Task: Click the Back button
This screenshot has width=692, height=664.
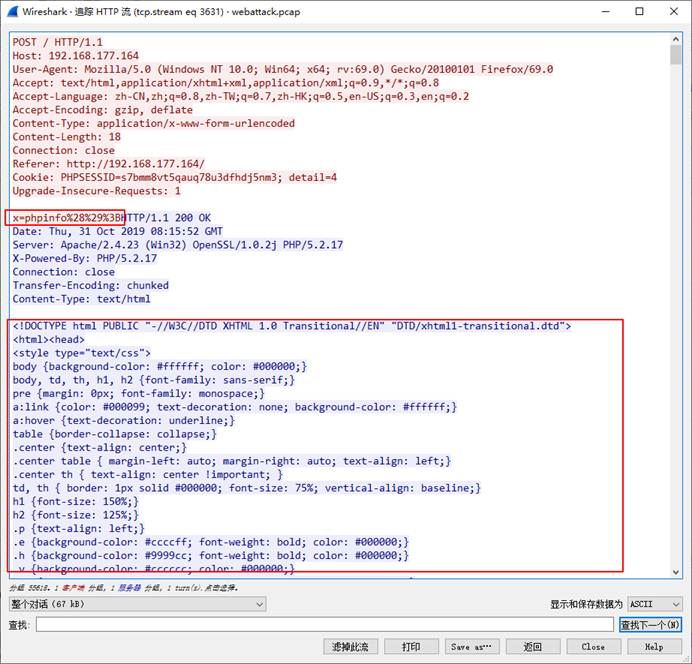Action: click(x=533, y=647)
